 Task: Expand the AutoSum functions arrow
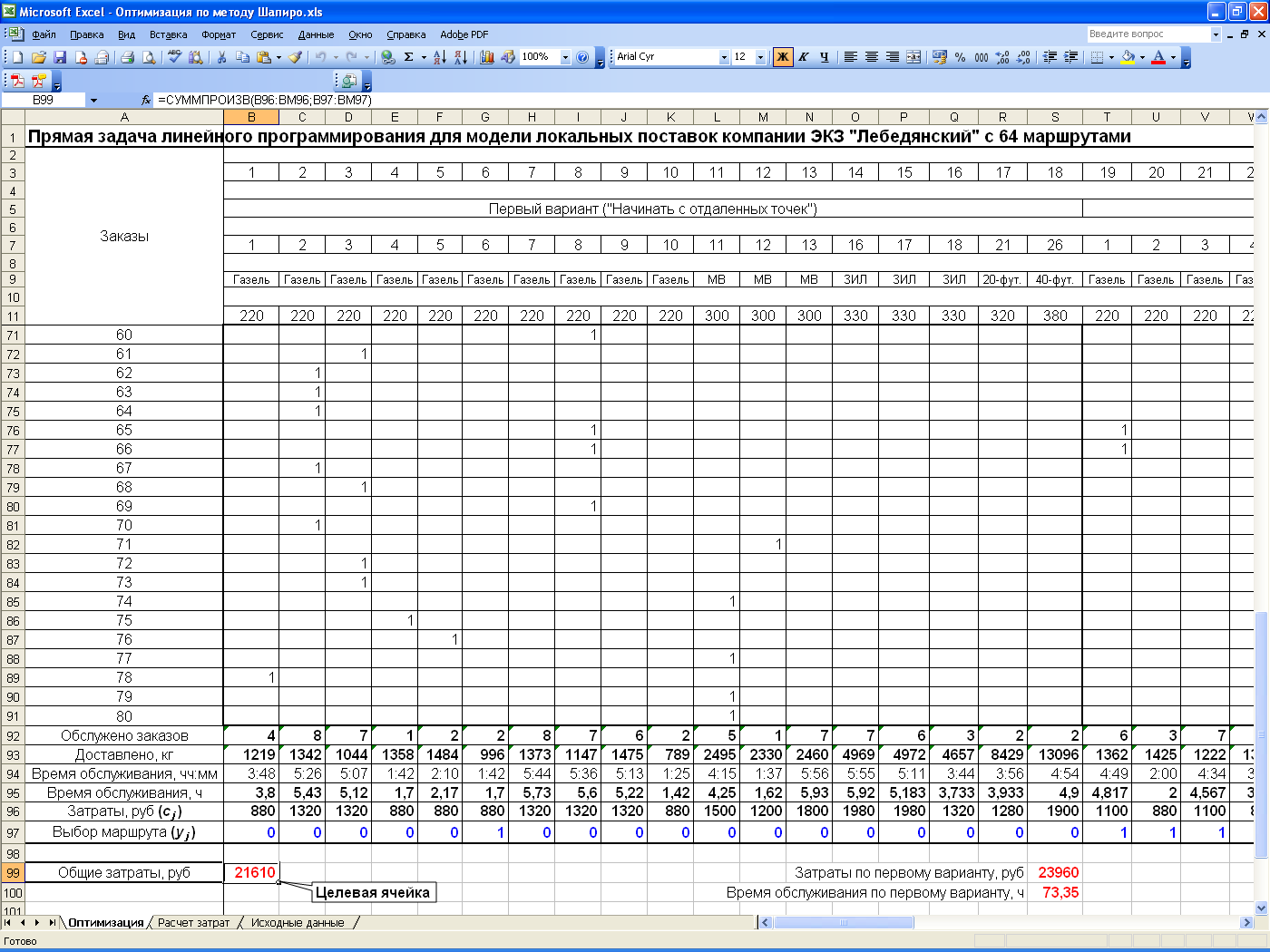[424, 57]
